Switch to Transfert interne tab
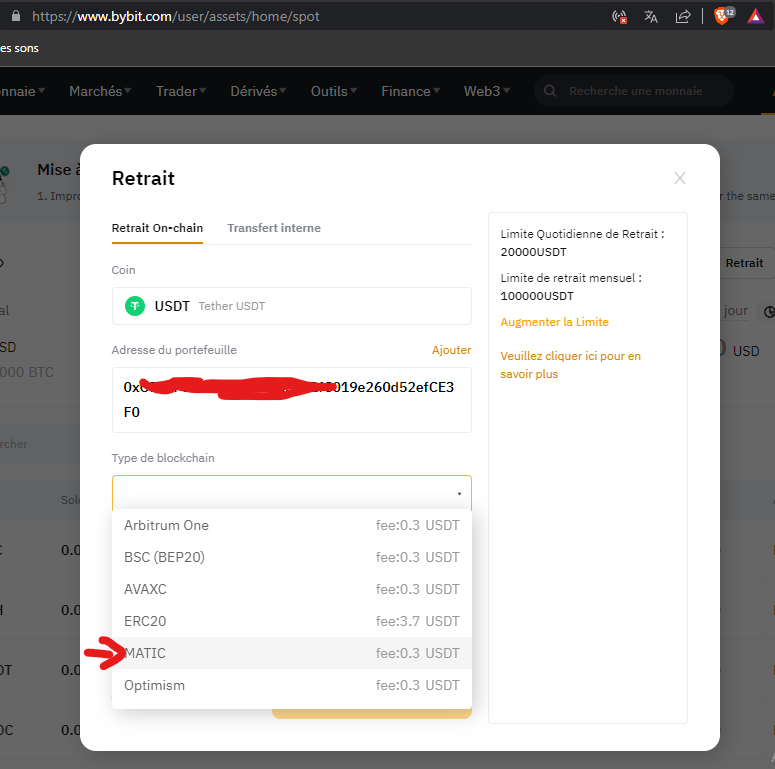This screenshot has height=769, width=775. pyautogui.click(x=274, y=228)
